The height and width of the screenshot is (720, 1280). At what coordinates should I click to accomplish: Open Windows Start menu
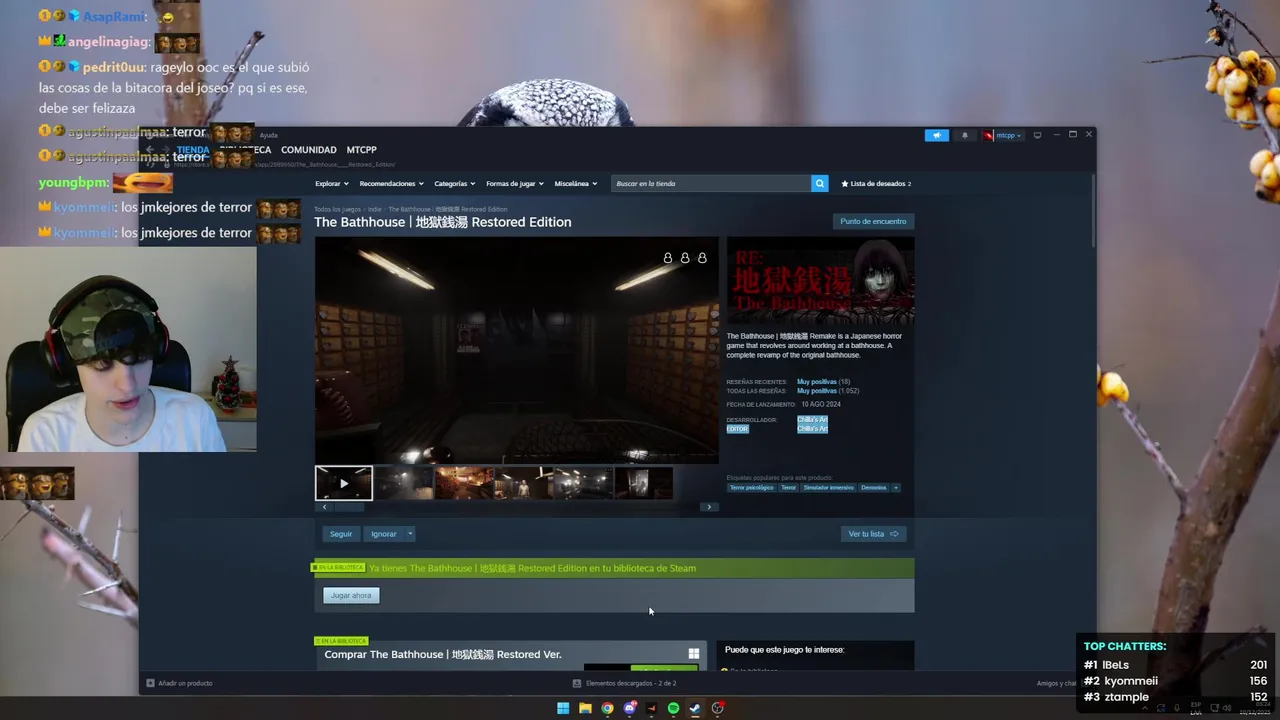[563, 708]
